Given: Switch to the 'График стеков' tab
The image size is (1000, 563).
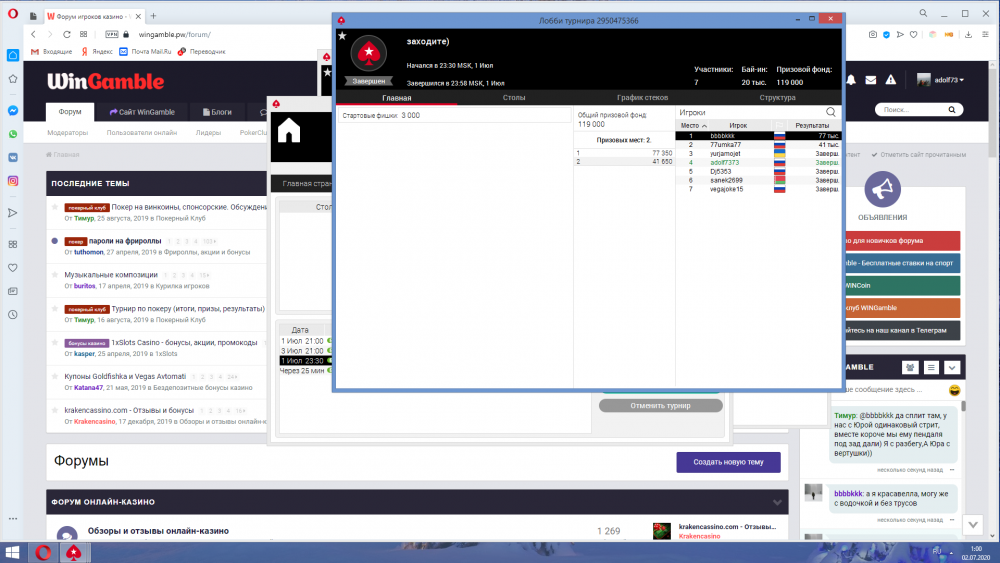Looking at the screenshot, I should 642,98.
